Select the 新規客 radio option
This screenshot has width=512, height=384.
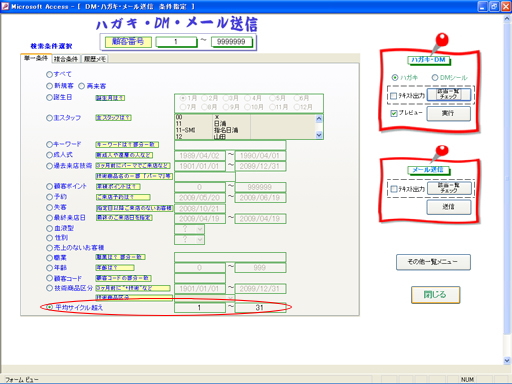point(49,86)
